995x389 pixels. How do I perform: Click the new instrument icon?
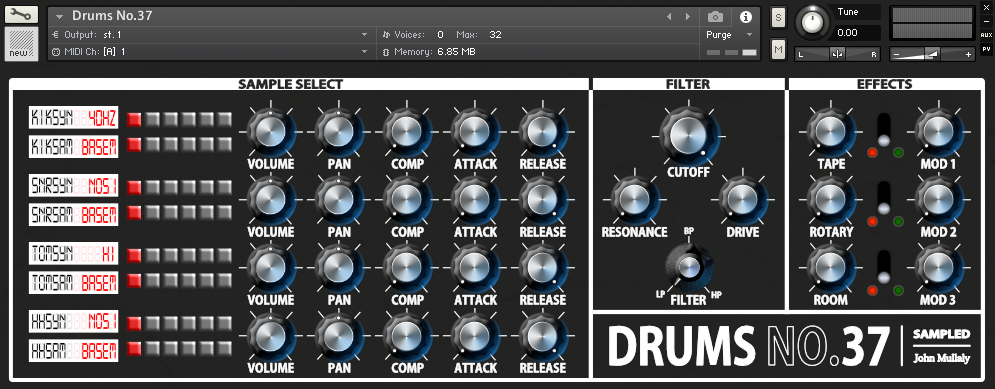point(21,44)
